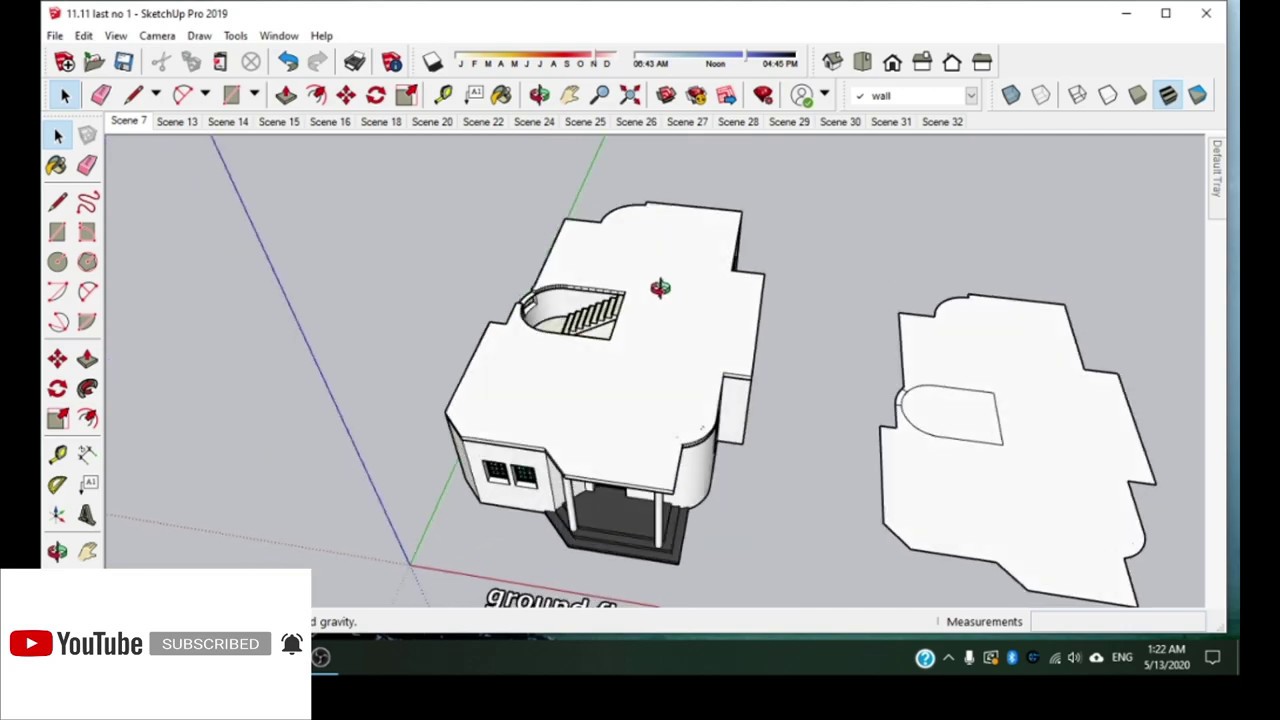Screen dimensions: 1280x720
Task: Switch to the Scene 13 tab
Action: pos(177,122)
